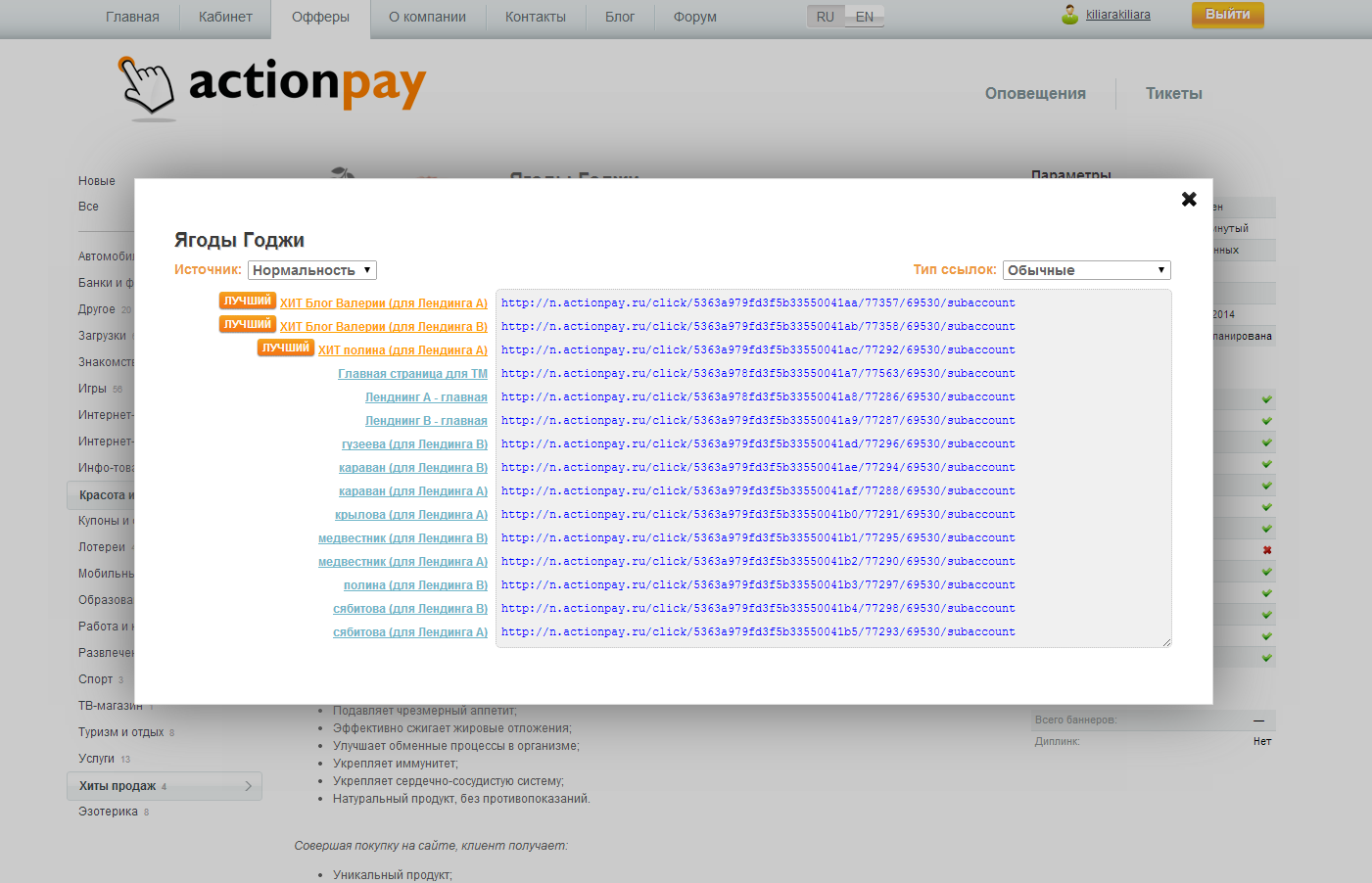
Task: Go to the Контакты nav tab
Action: pyautogui.click(x=536, y=17)
